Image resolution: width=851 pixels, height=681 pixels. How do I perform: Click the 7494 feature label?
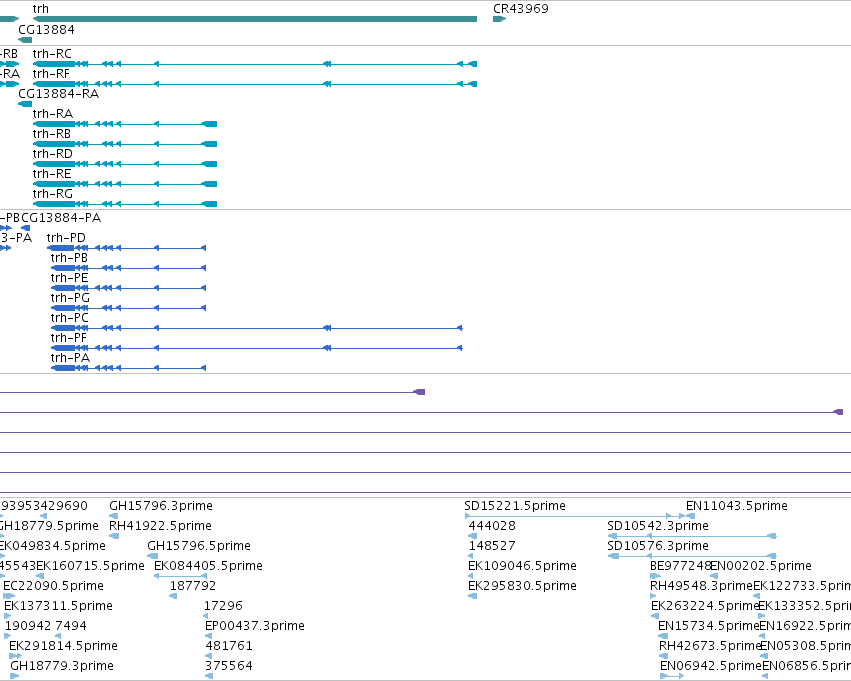click(x=71, y=626)
